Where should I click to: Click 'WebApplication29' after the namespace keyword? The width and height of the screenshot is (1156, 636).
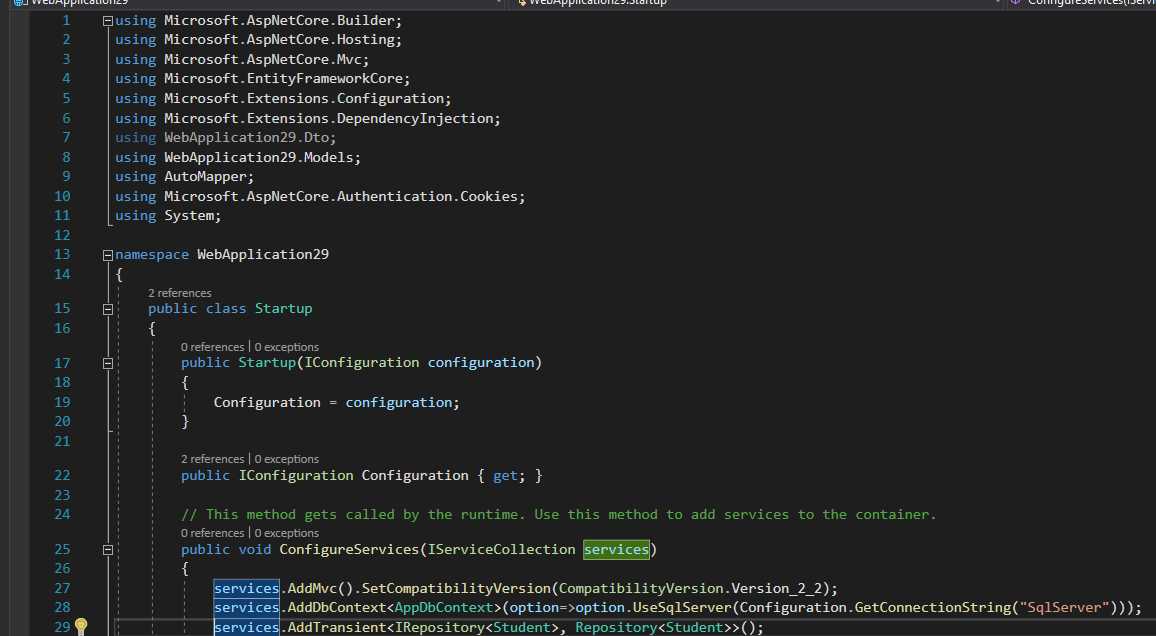point(262,254)
